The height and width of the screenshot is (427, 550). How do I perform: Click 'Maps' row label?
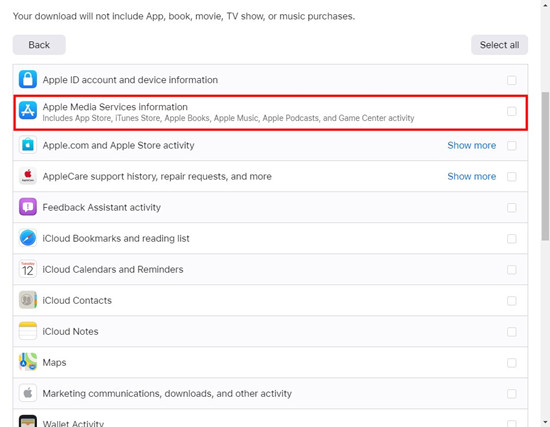click(54, 362)
